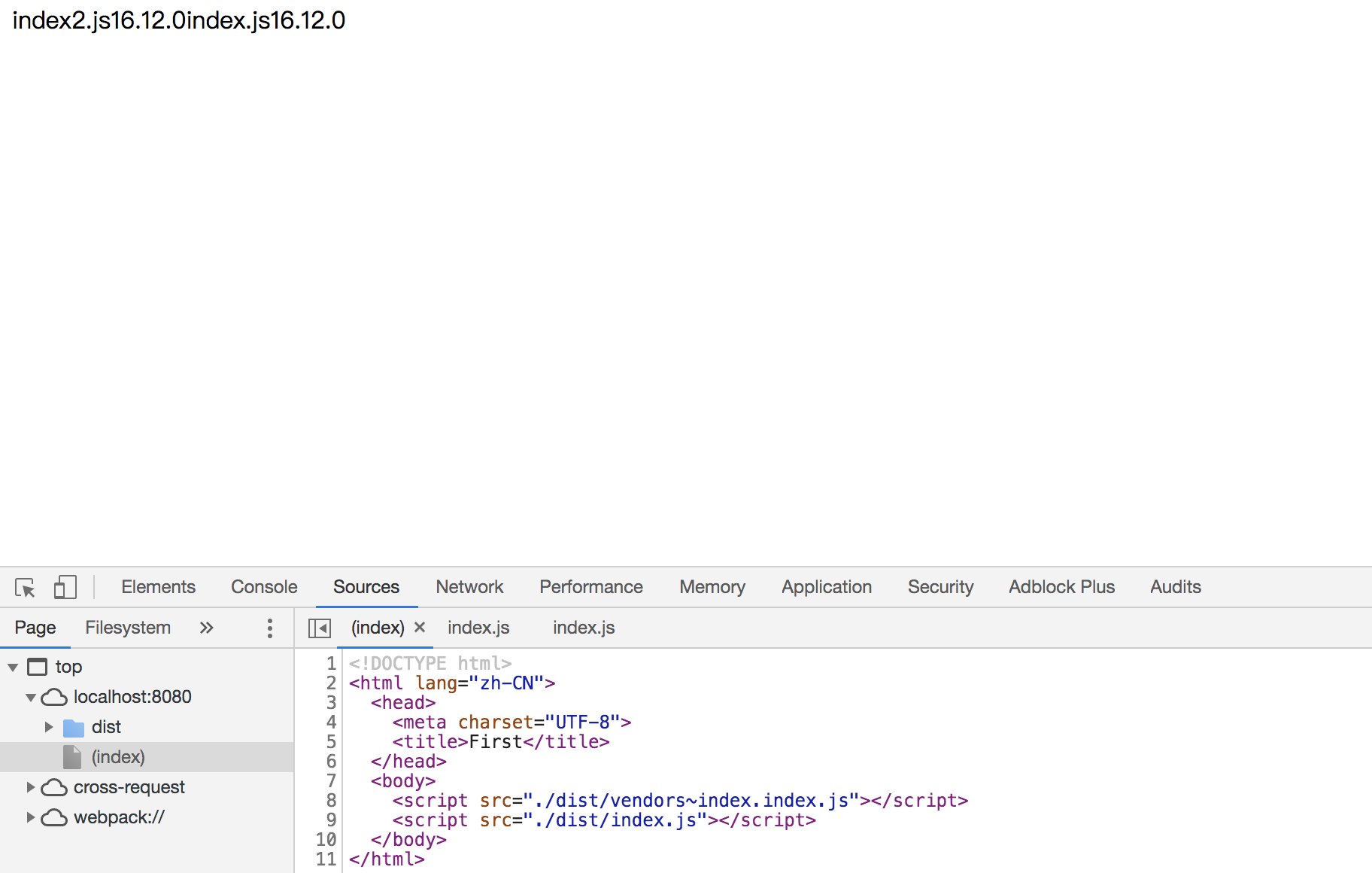The height and width of the screenshot is (873, 1372).
Task: Open the Console panel
Action: click(x=264, y=587)
